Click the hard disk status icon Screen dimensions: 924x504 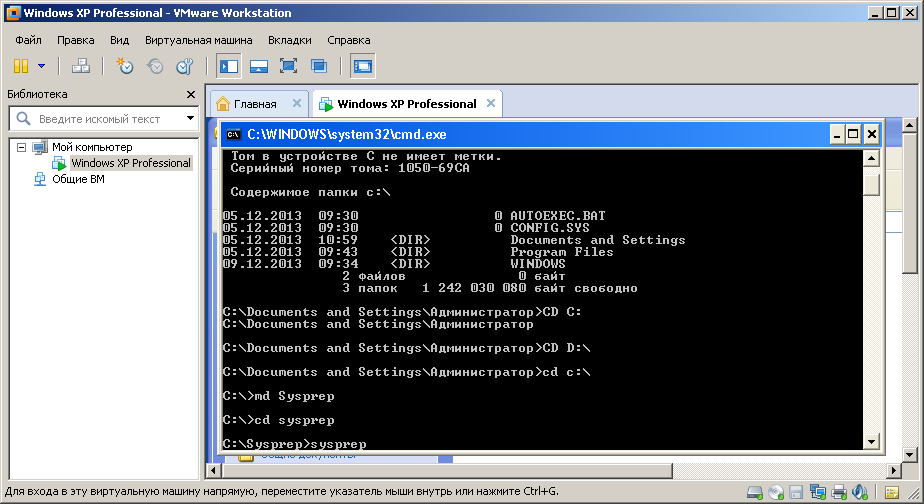[754, 492]
